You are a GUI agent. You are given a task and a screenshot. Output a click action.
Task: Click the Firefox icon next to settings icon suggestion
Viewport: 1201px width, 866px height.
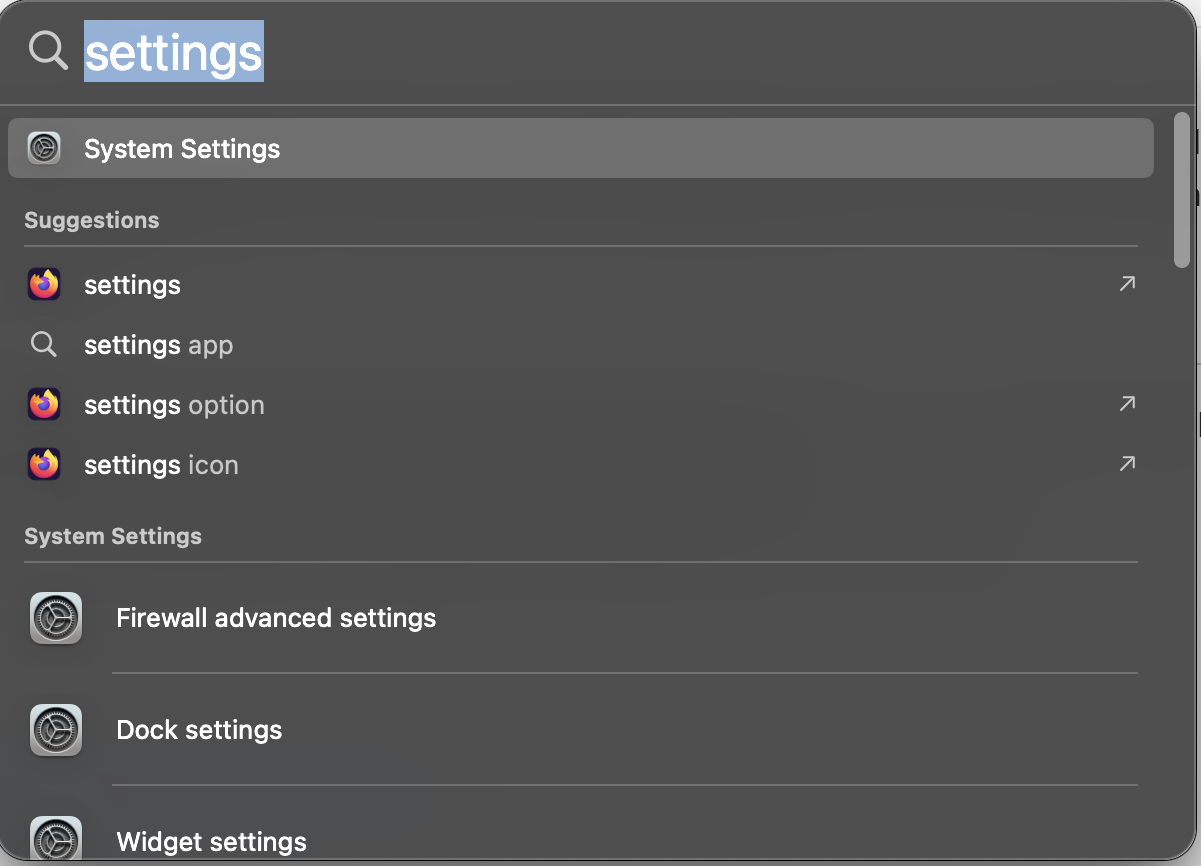click(44, 464)
